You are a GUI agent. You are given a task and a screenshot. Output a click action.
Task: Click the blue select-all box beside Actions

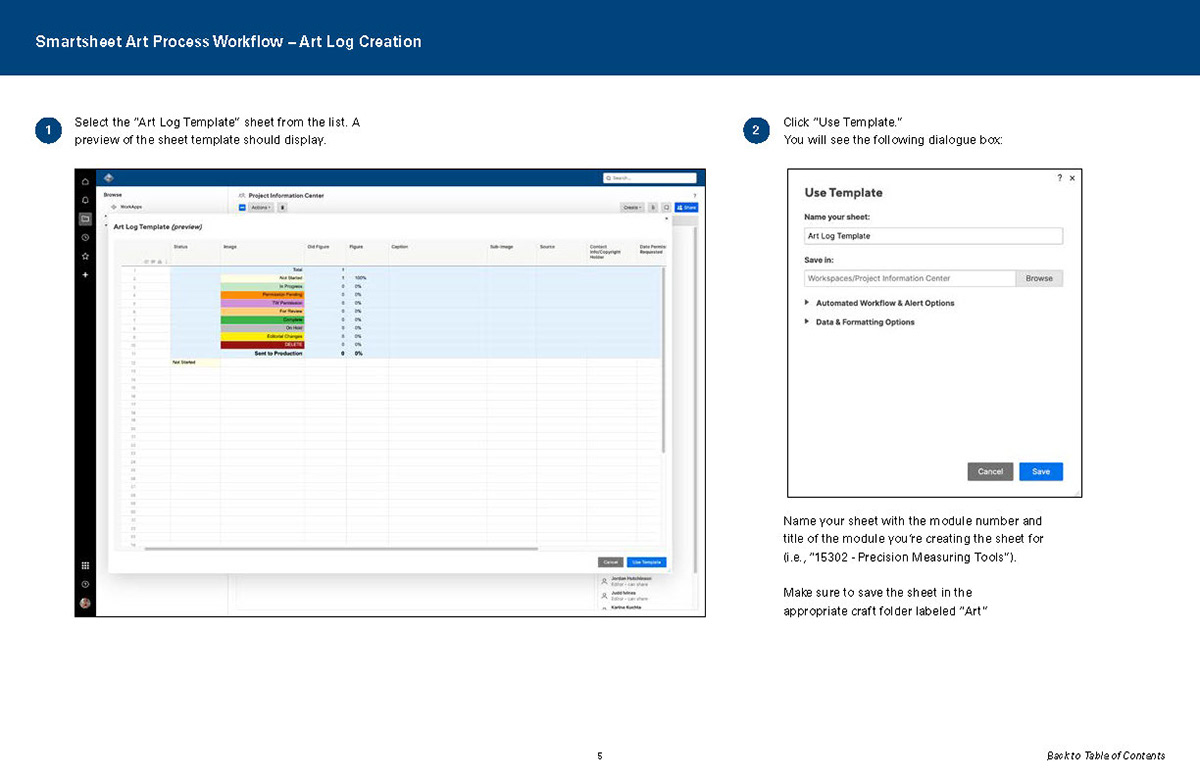242,208
